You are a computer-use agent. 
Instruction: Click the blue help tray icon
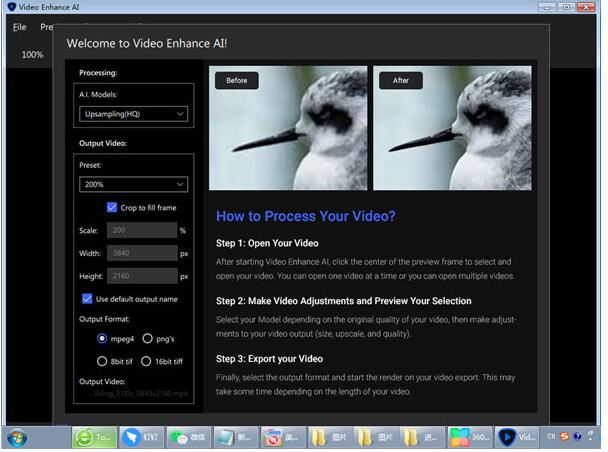[x=577, y=436]
